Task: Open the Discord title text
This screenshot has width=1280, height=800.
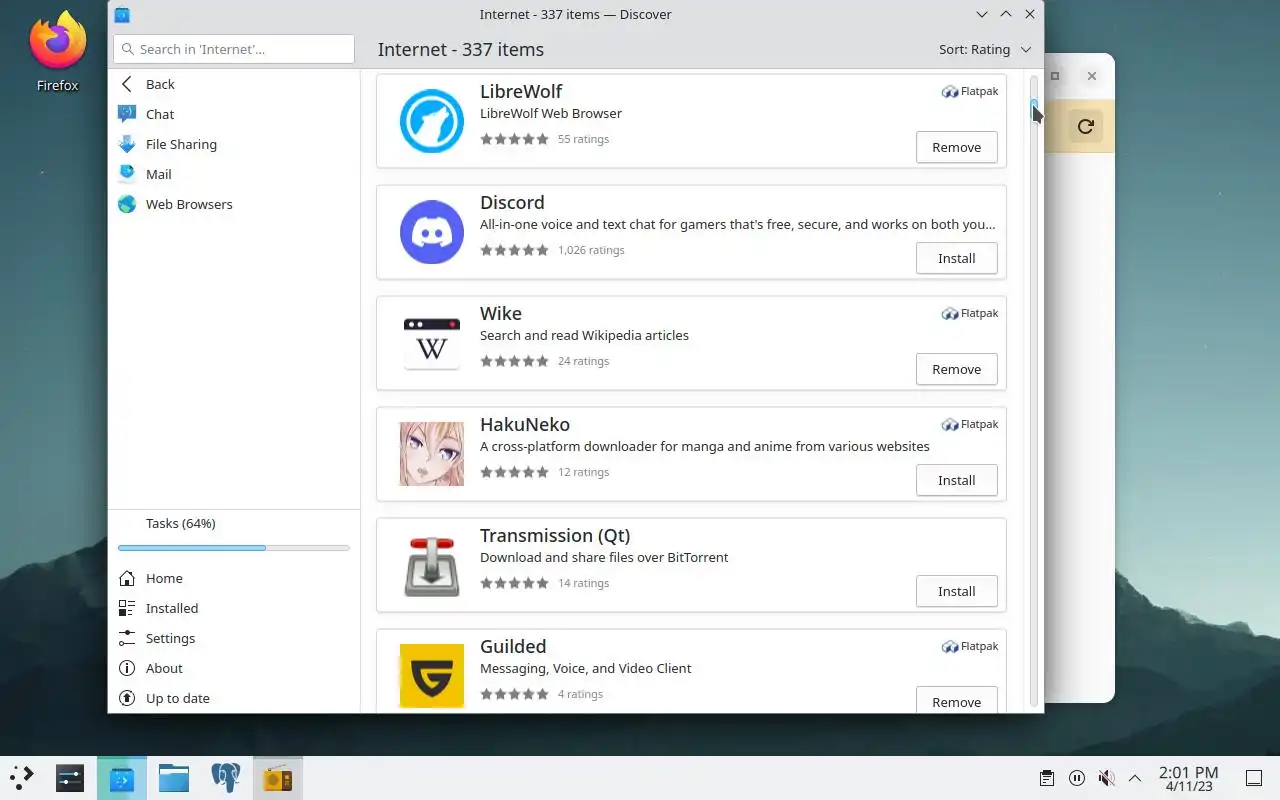Action: coord(512,202)
